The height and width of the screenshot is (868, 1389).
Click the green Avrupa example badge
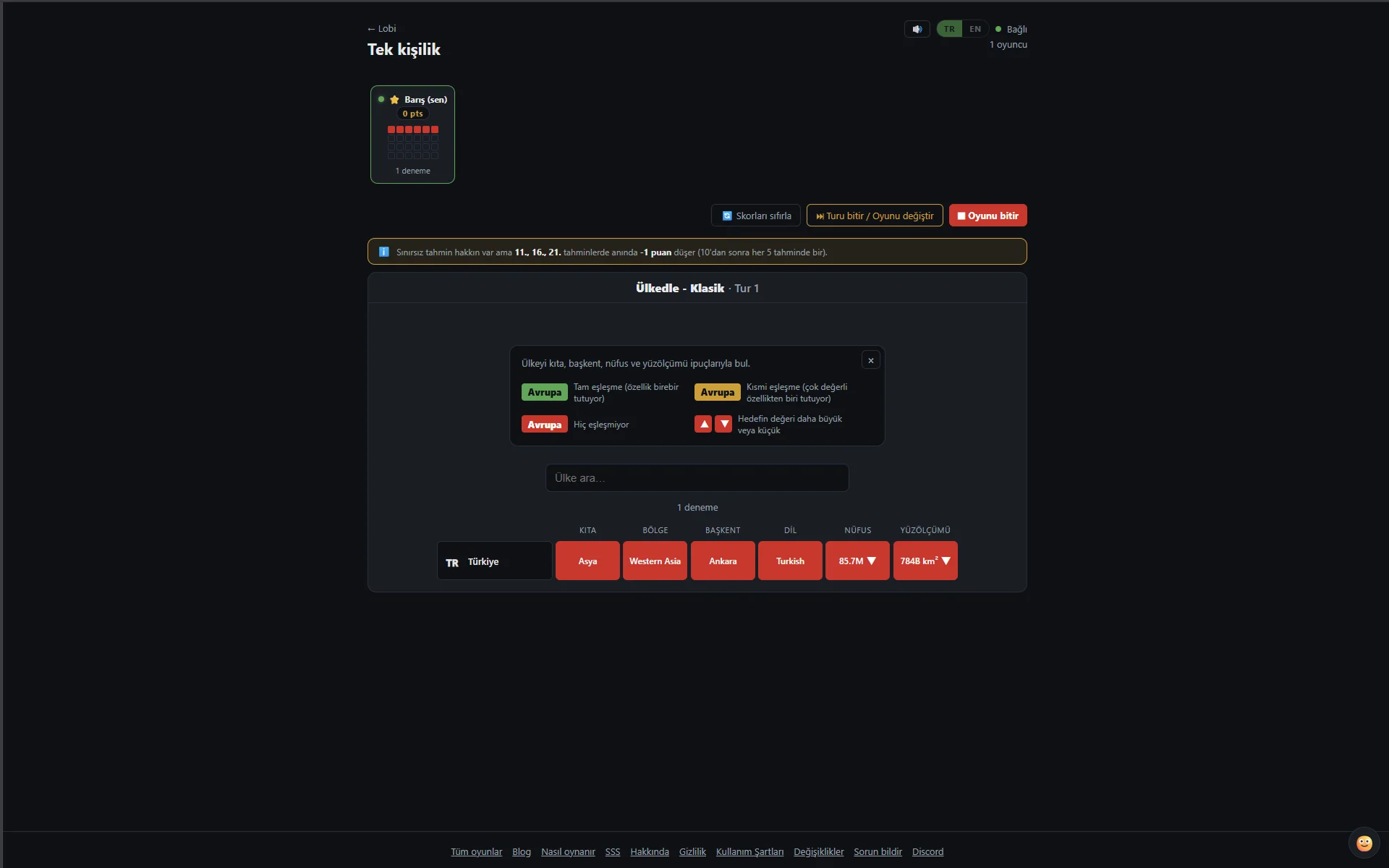click(x=544, y=392)
